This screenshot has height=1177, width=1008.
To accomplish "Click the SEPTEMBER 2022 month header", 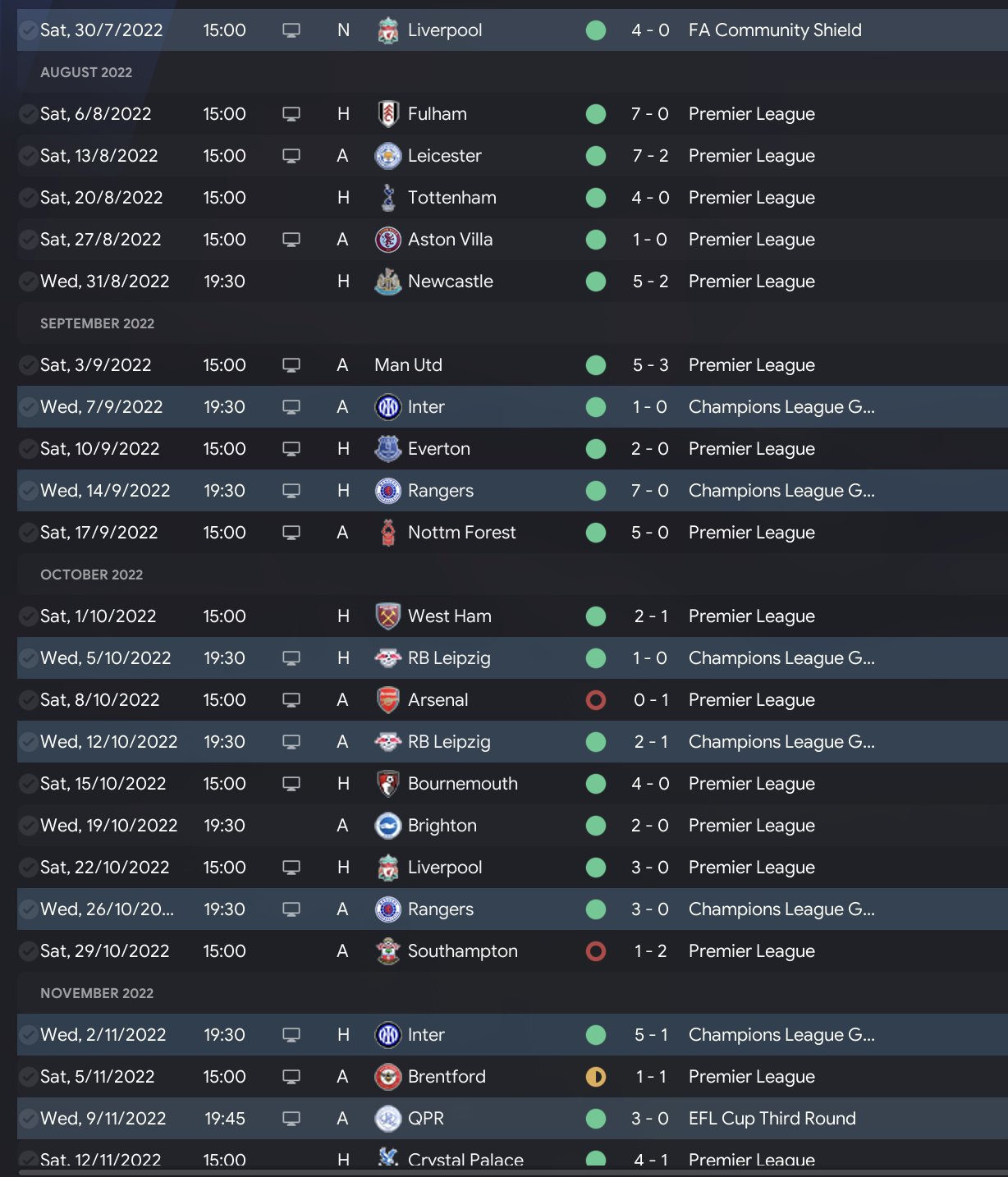I will [97, 323].
